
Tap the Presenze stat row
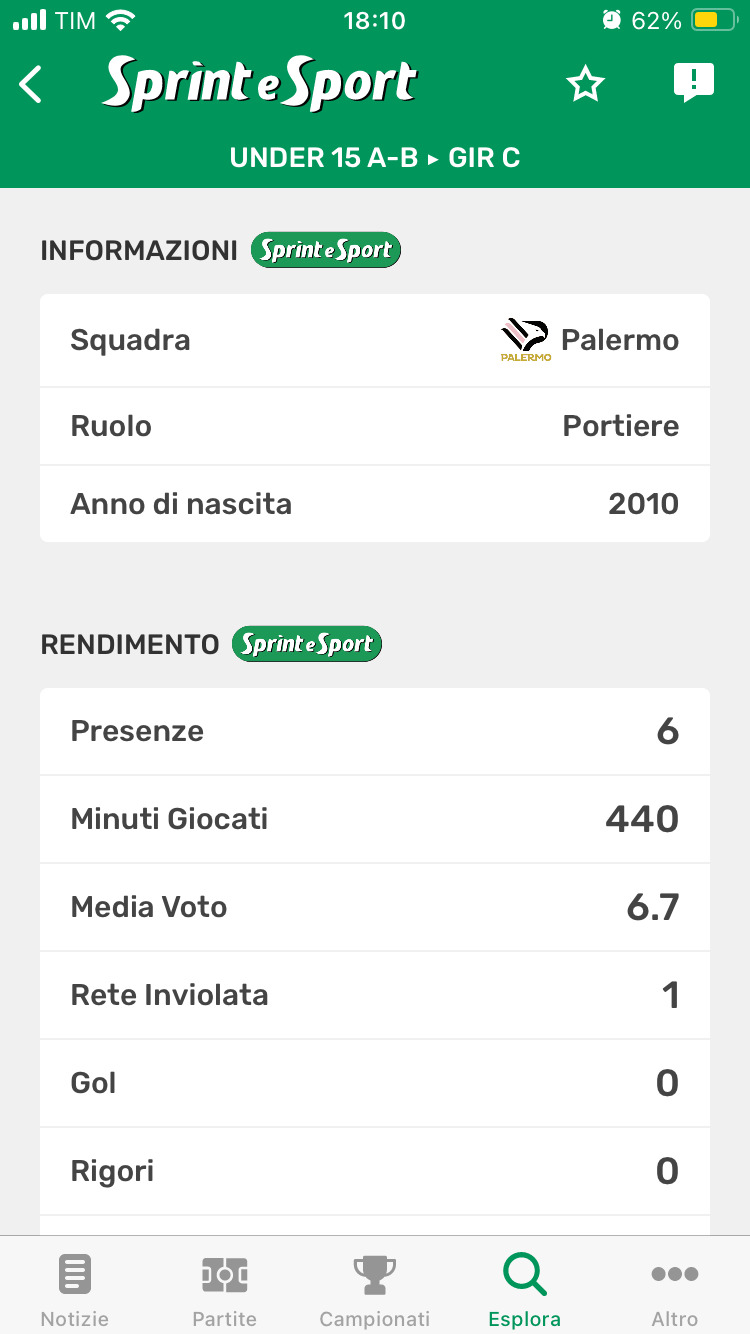click(375, 731)
